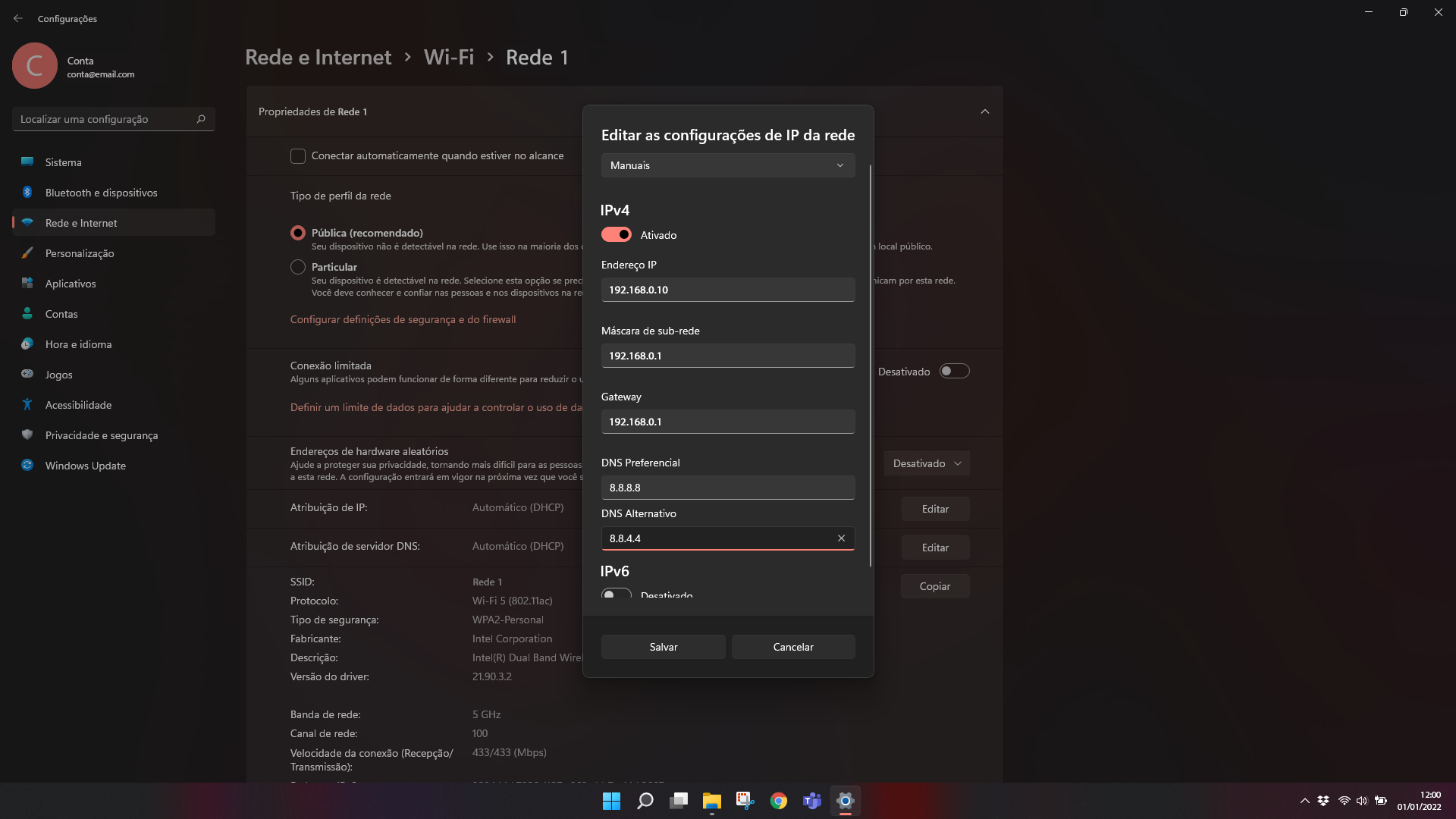The width and height of the screenshot is (1456, 819).
Task: Click the Jogos controller icon
Action: click(x=27, y=374)
